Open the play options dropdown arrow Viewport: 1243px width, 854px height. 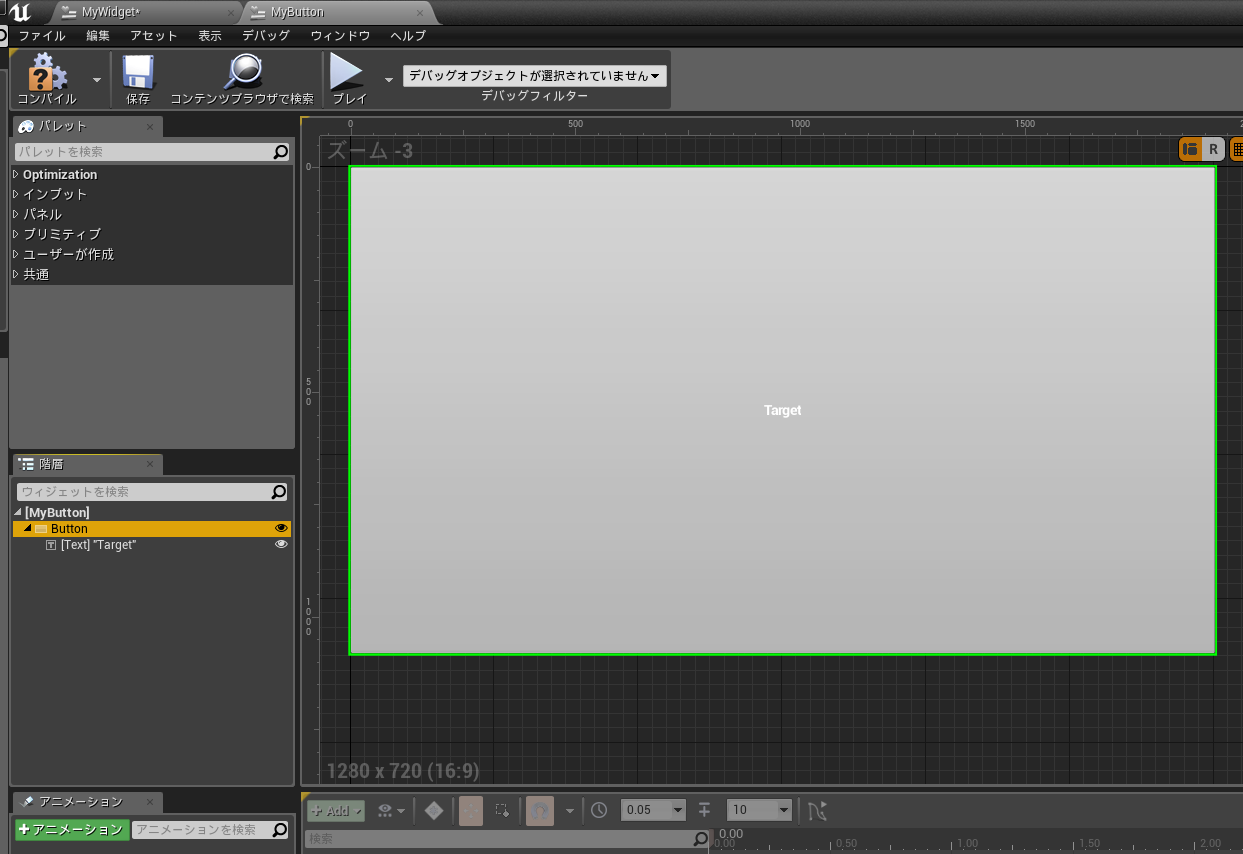click(389, 79)
